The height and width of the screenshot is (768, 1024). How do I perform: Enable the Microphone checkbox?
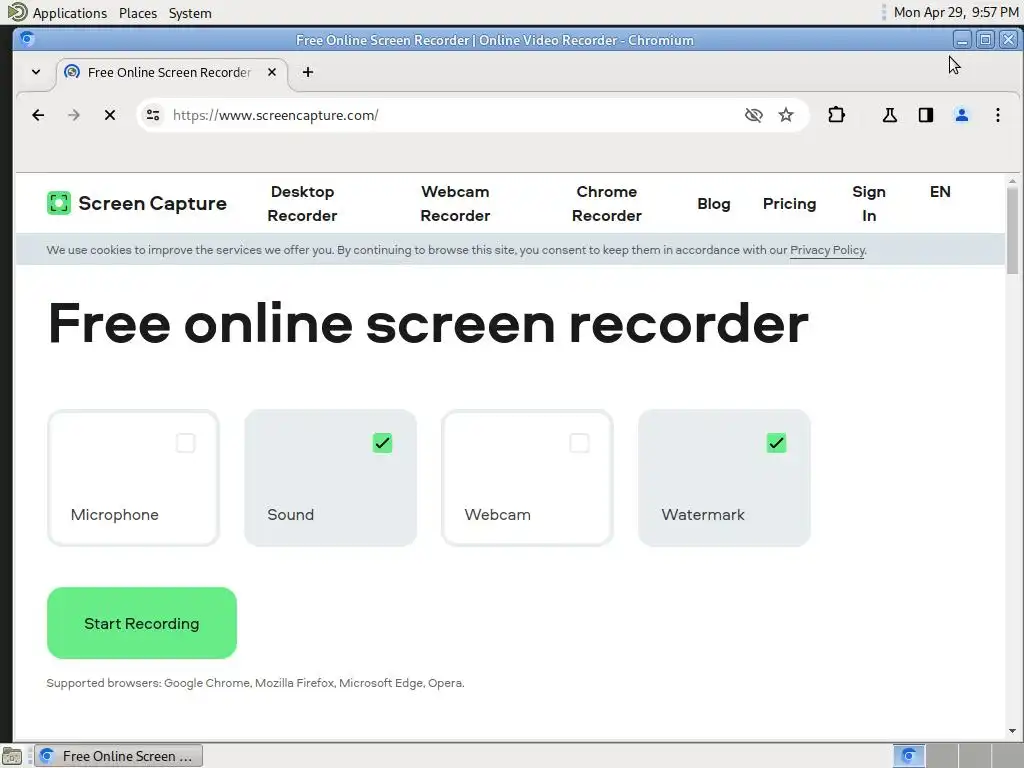pos(185,443)
